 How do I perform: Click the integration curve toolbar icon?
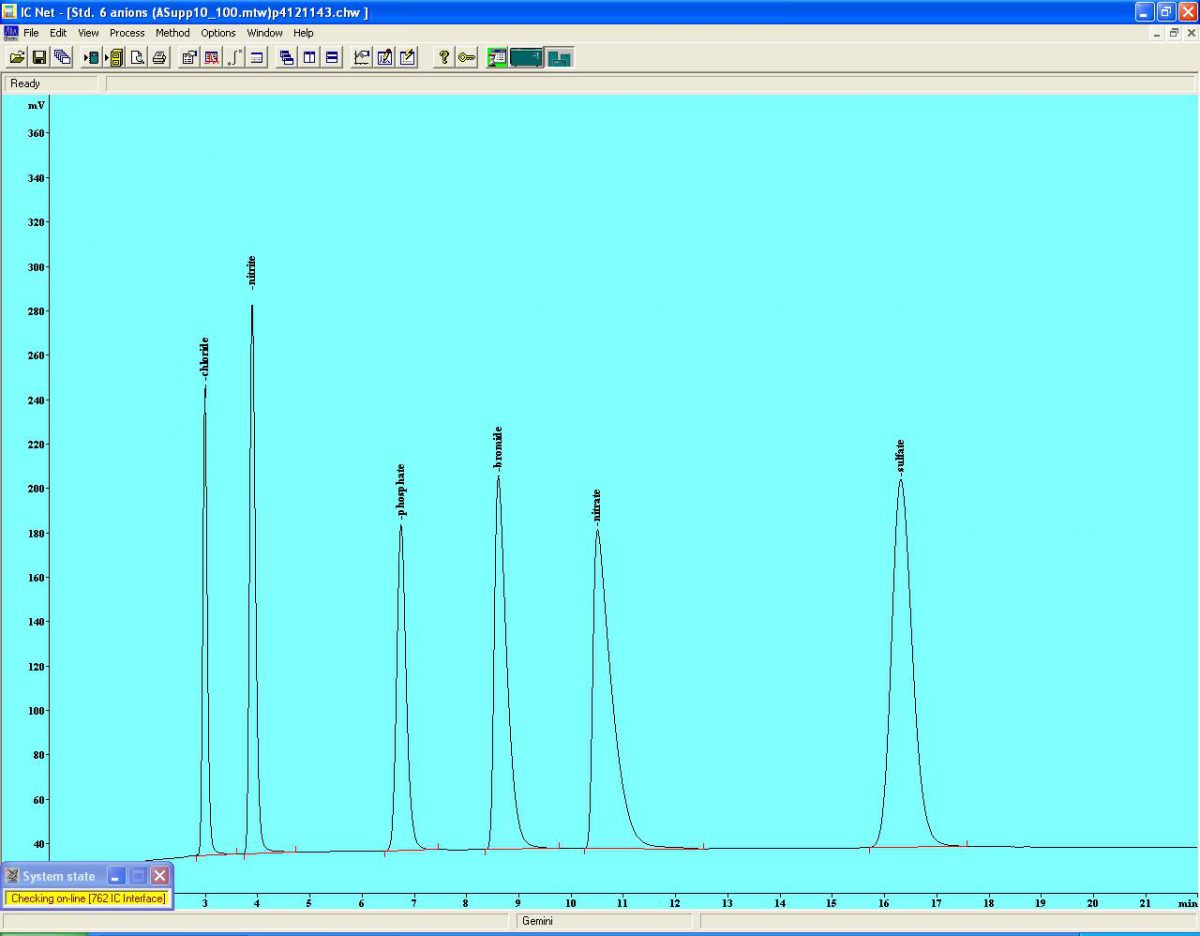click(x=234, y=57)
